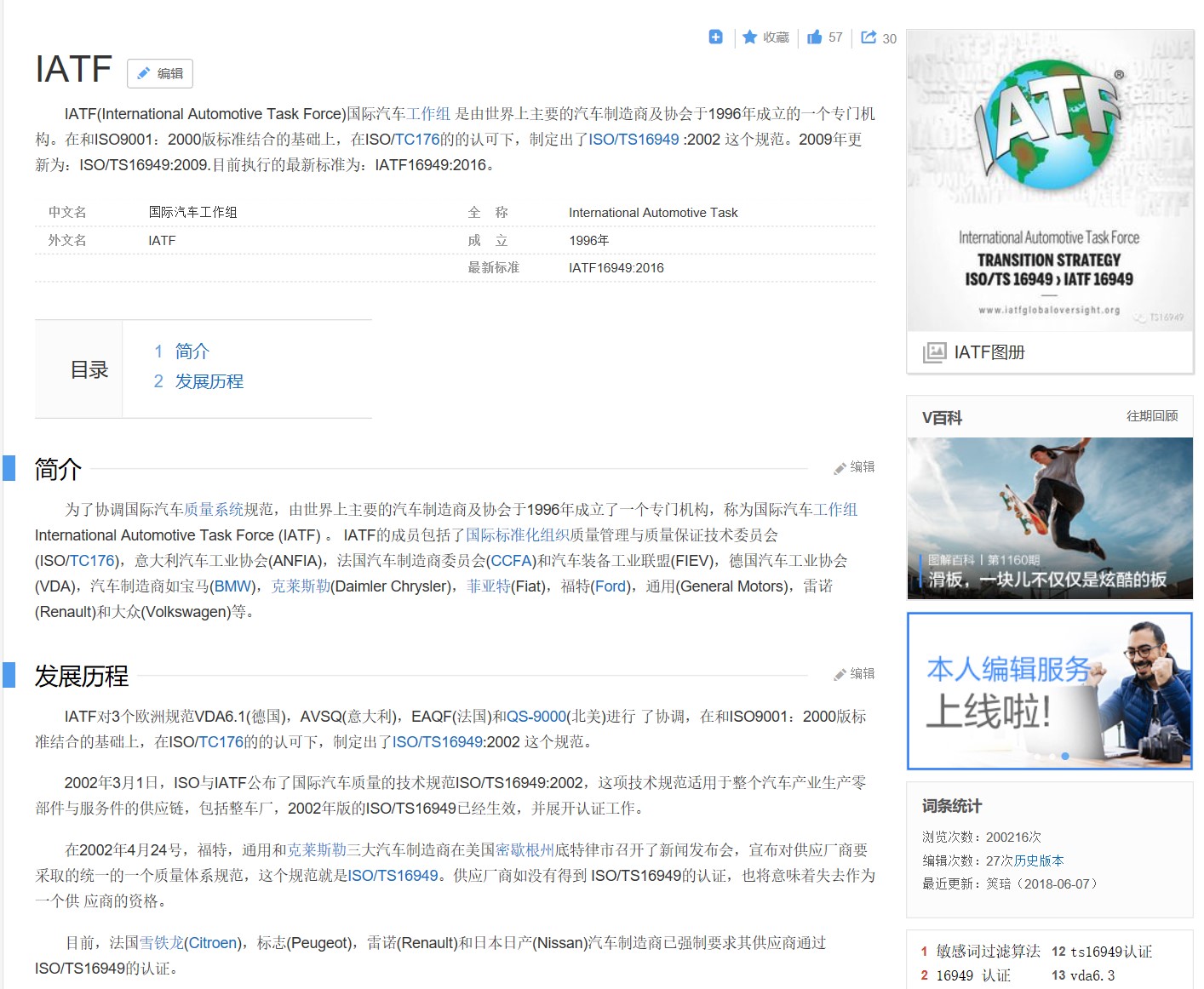Select the active blue dot on banner carousel
1204x989 pixels.
click(1064, 756)
